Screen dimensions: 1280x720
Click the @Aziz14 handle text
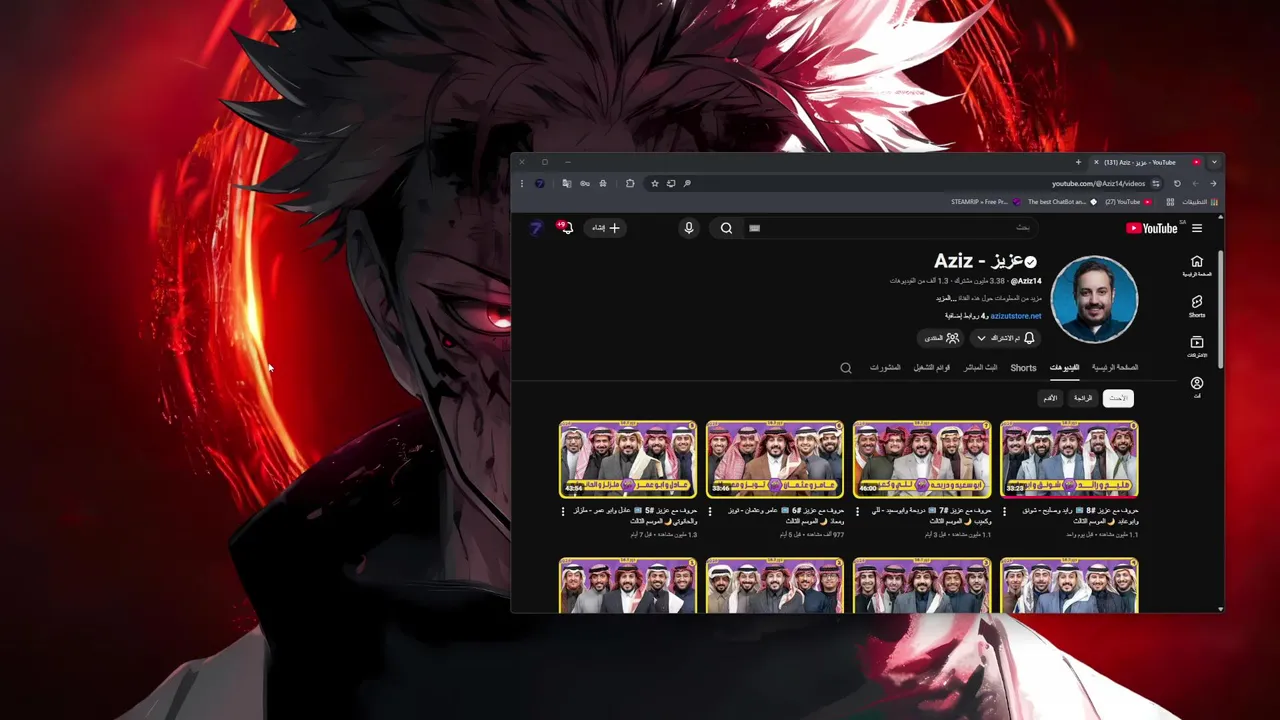pos(1026,281)
